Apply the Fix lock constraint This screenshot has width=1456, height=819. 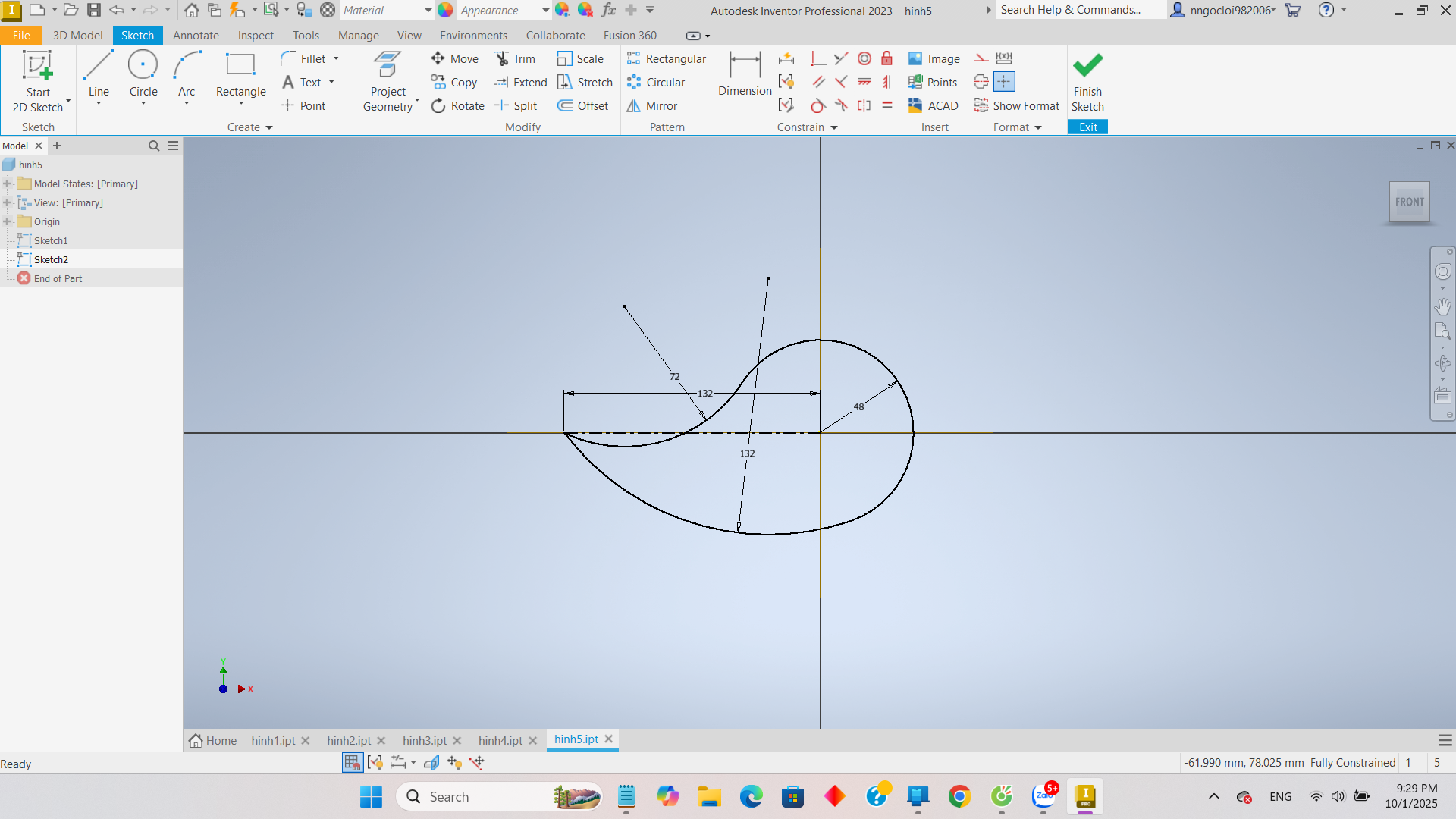coord(886,59)
